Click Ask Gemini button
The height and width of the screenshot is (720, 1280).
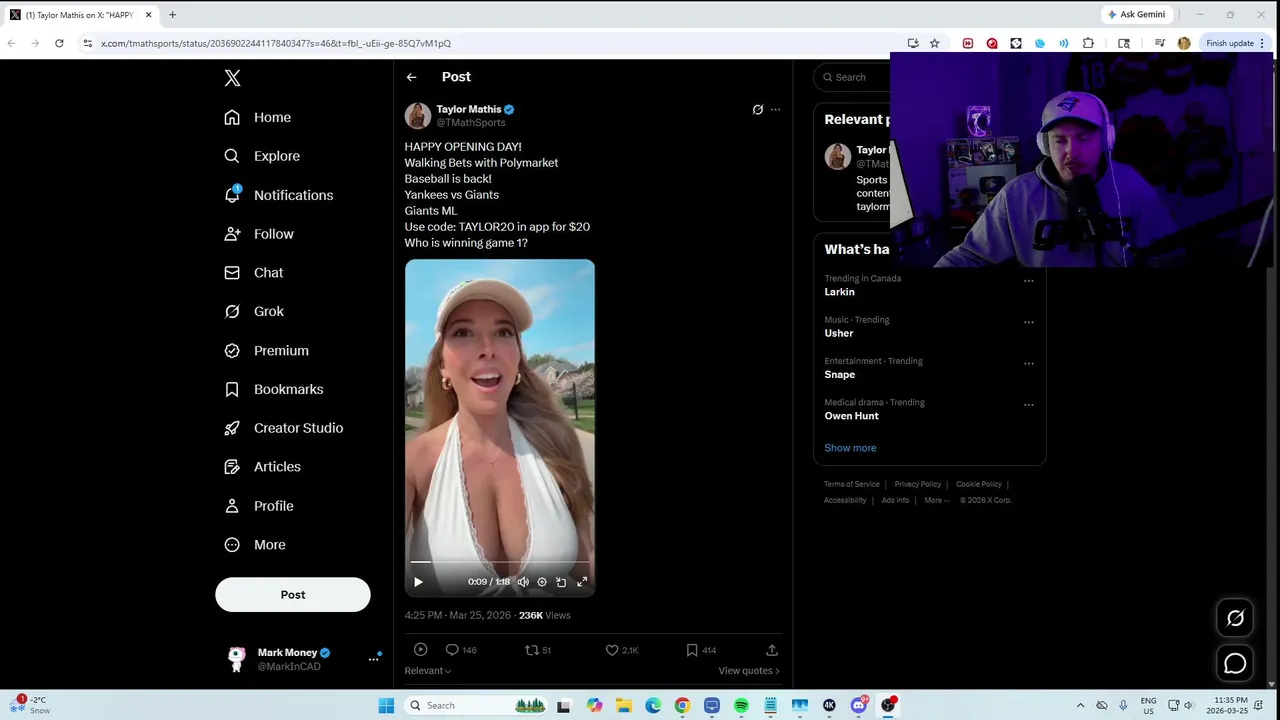(x=1136, y=15)
